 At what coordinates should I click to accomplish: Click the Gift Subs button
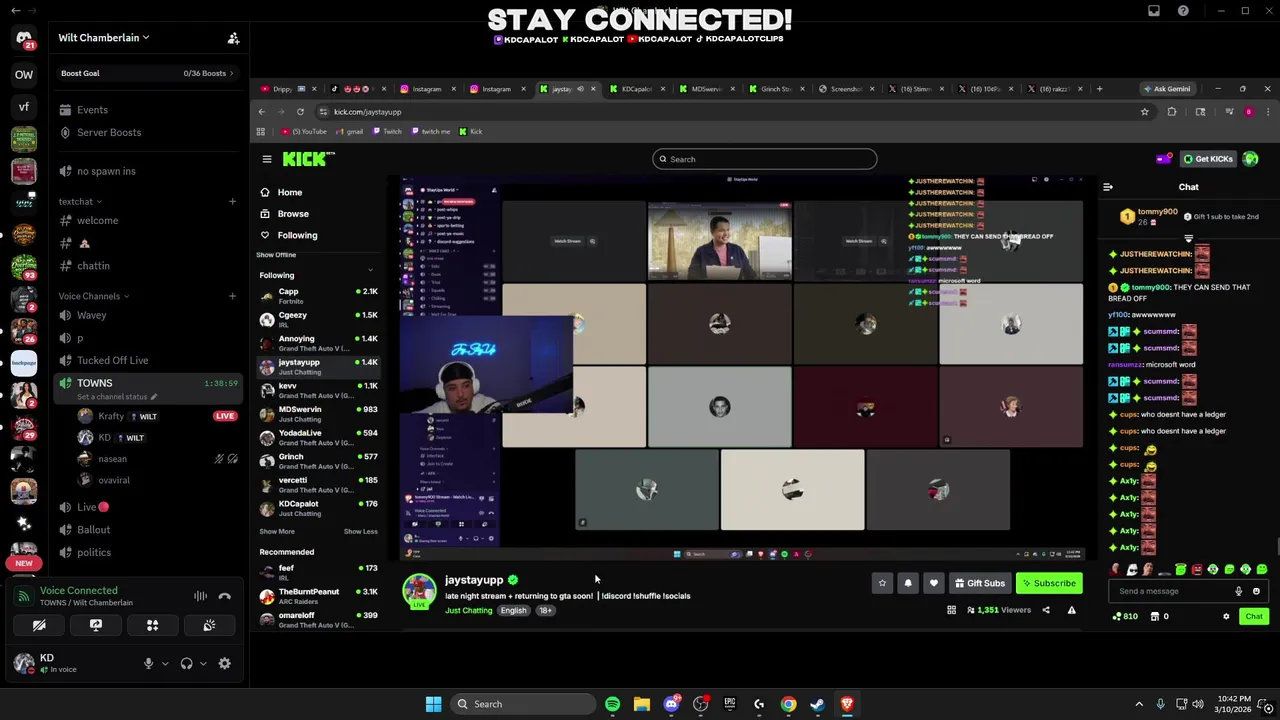coord(980,583)
